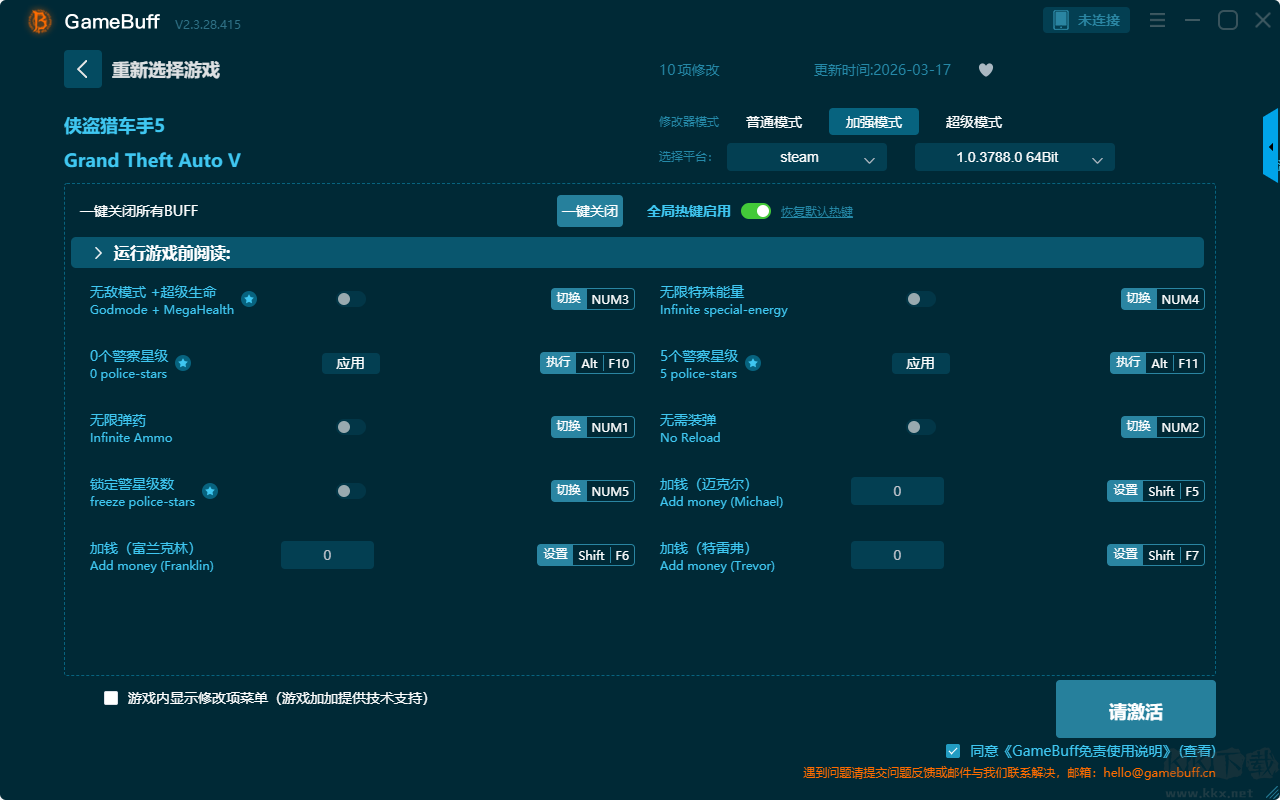
Task: Click Add money (Trevor) value field
Action: (897, 555)
